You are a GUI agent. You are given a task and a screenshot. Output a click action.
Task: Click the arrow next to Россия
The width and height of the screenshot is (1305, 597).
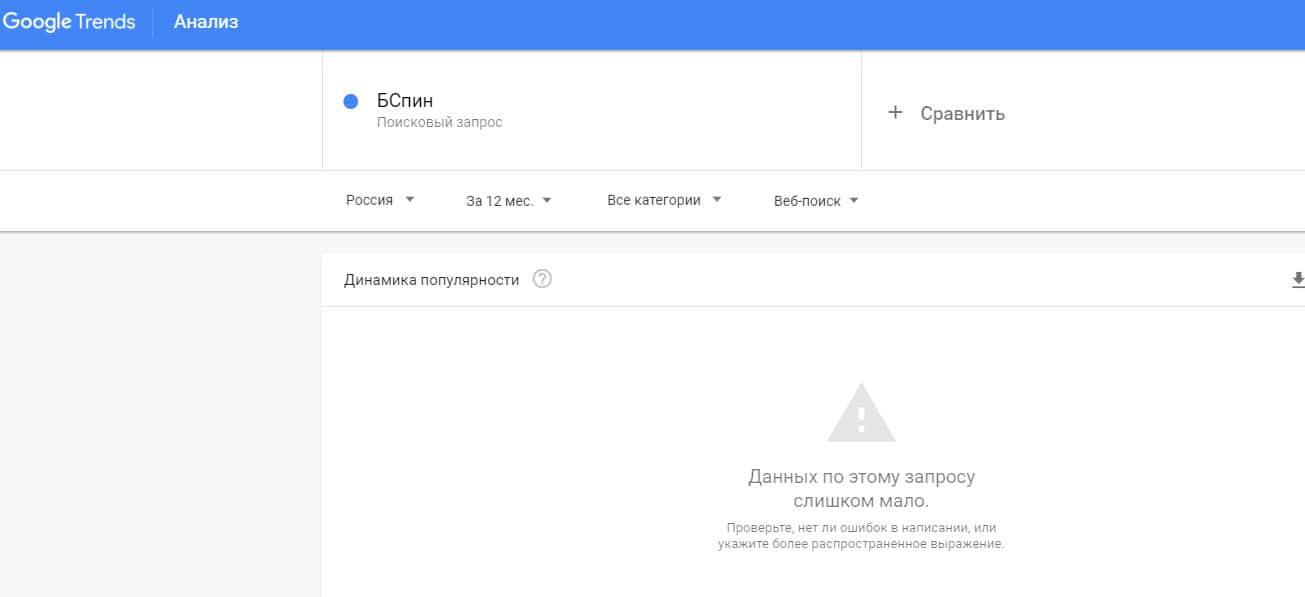[x=410, y=200]
